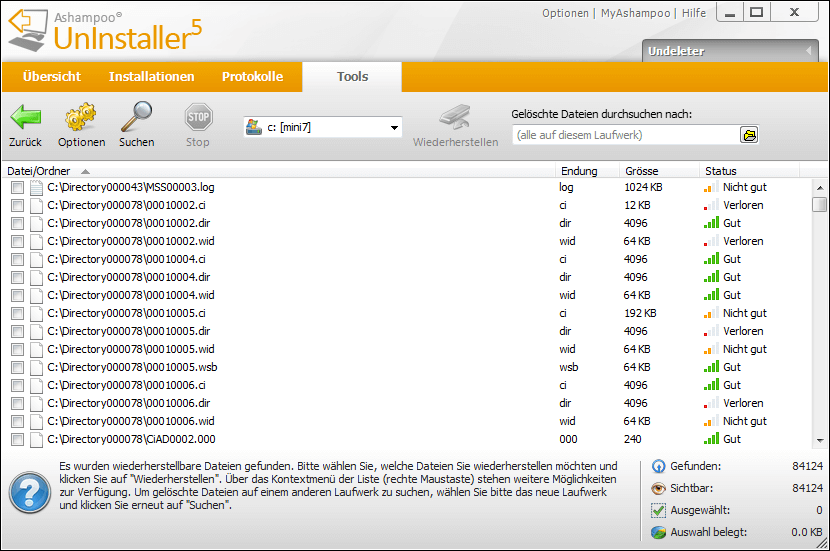
Task: Select checkbox of CiAD0002.000 file
Action: [17, 439]
